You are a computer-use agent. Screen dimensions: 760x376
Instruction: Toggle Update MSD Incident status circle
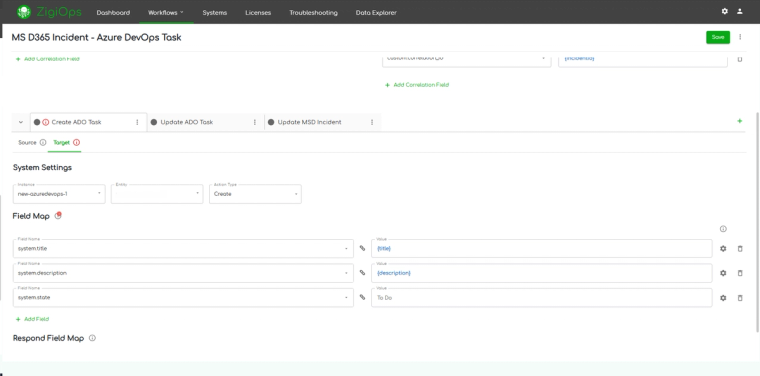pyautogui.click(x=271, y=122)
